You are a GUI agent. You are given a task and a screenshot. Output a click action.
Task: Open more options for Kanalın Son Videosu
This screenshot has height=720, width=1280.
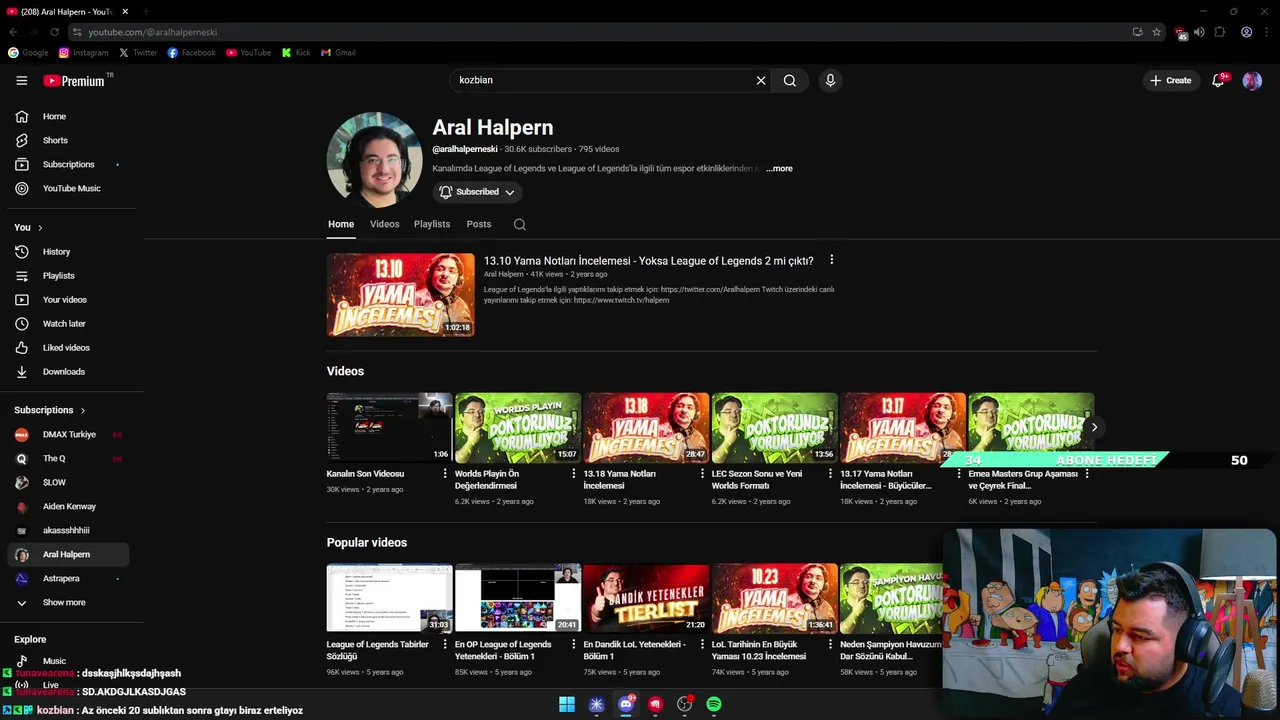point(445,474)
